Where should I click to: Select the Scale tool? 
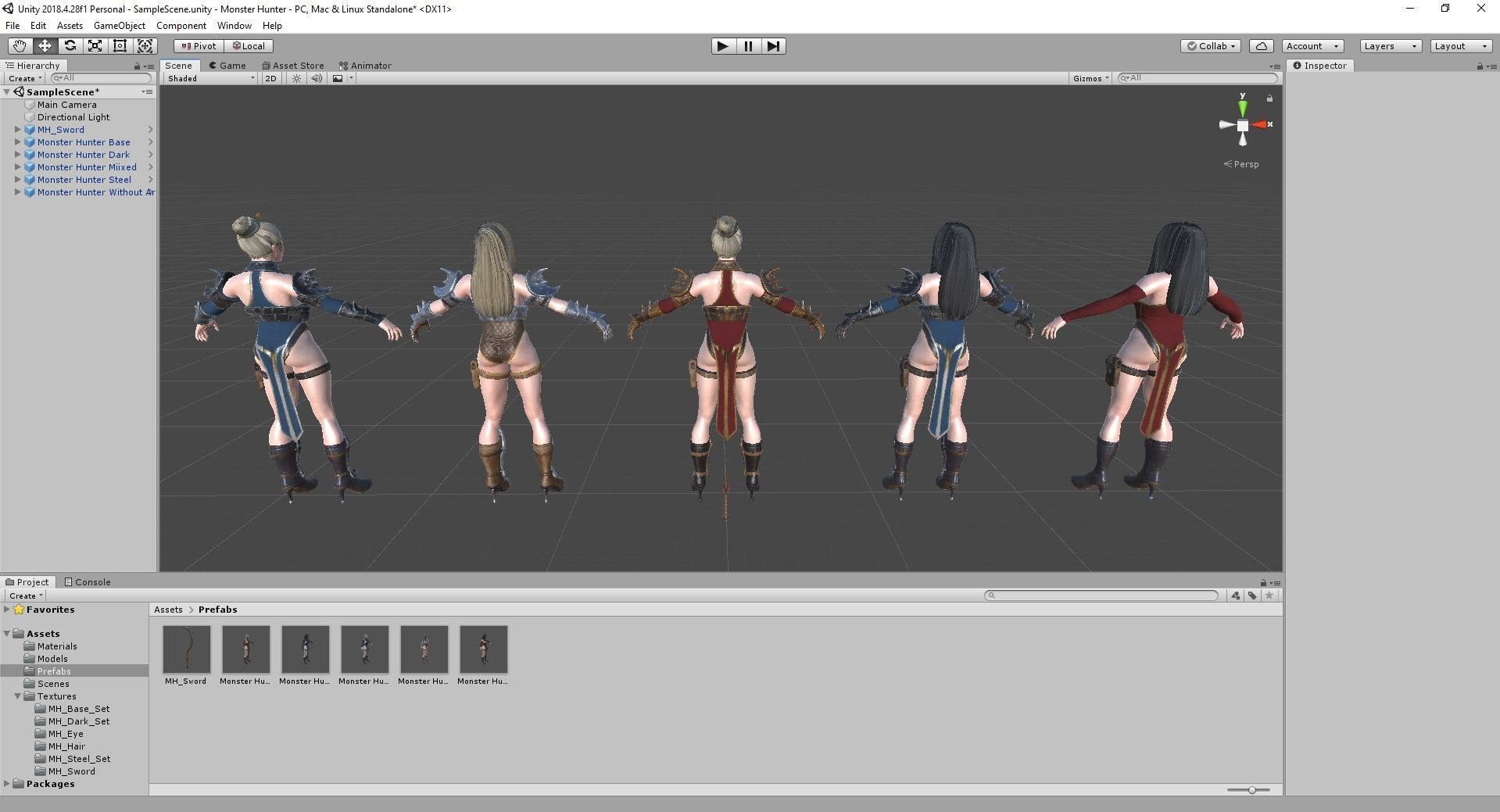tap(95, 46)
